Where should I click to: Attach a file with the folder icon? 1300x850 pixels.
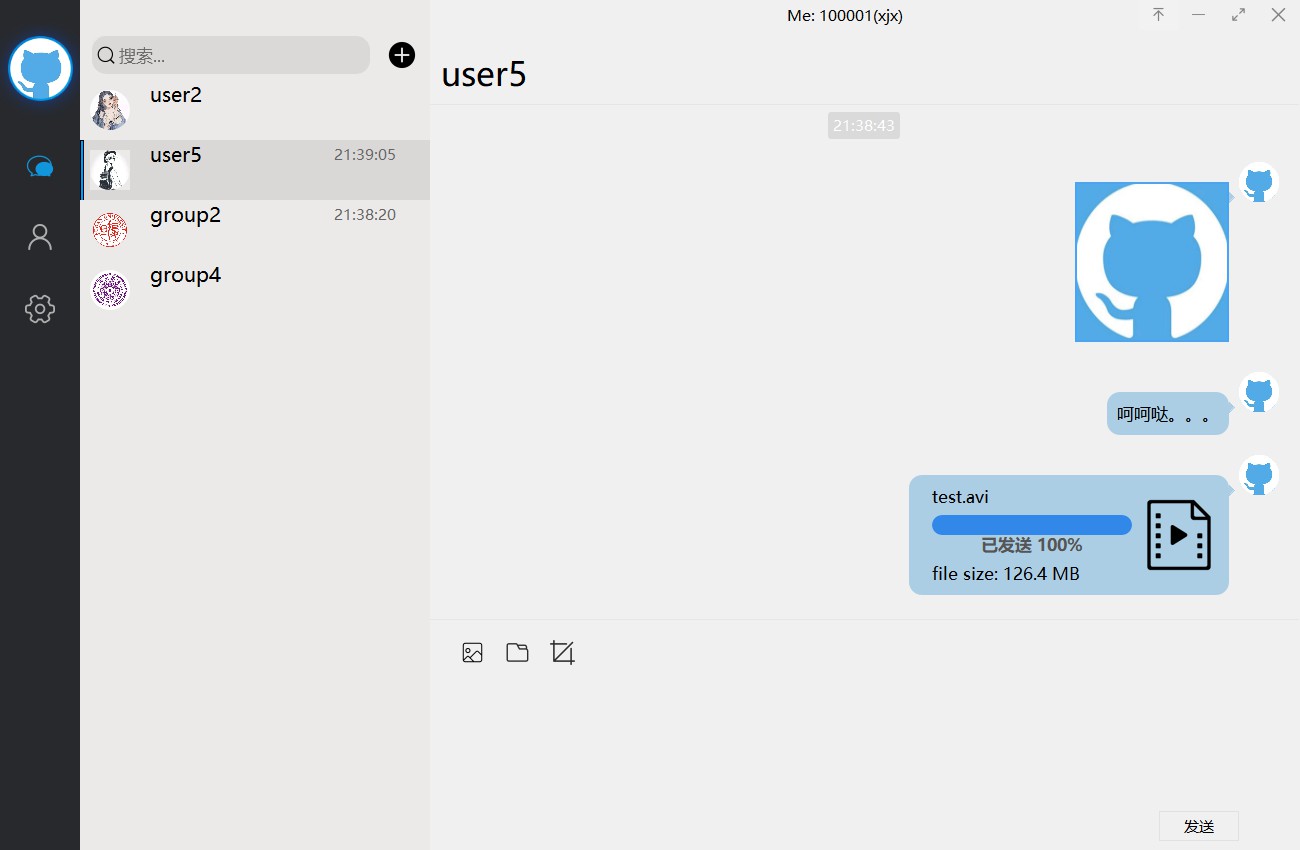pyautogui.click(x=517, y=653)
